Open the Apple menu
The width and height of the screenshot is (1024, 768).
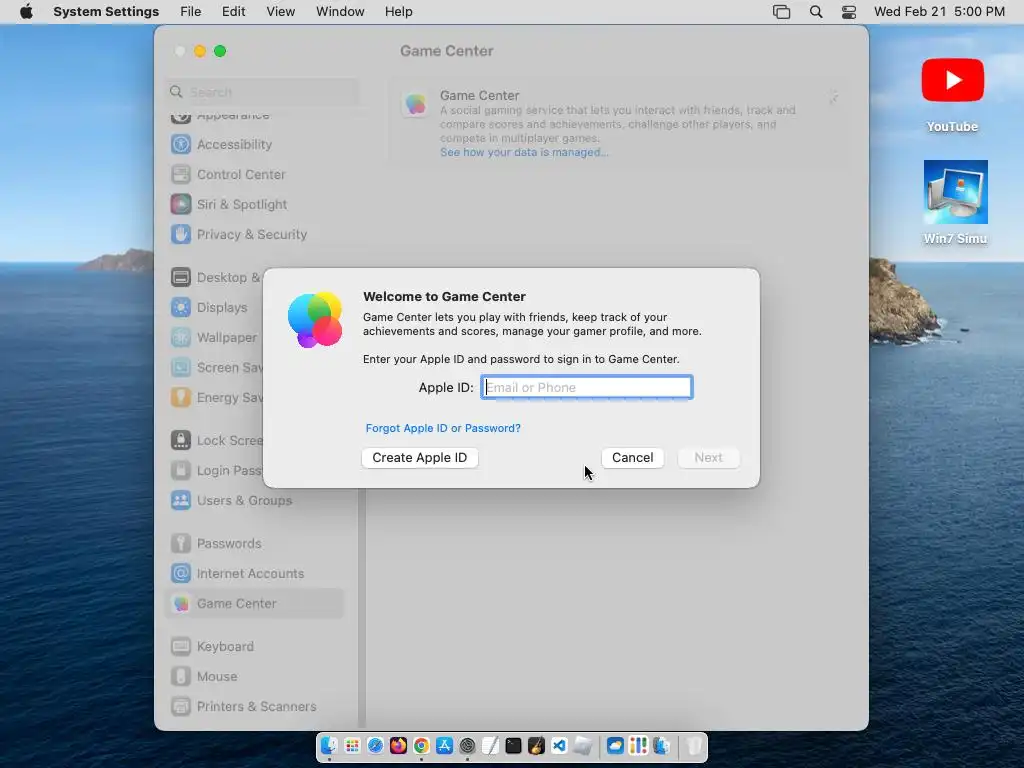[x=26, y=12]
